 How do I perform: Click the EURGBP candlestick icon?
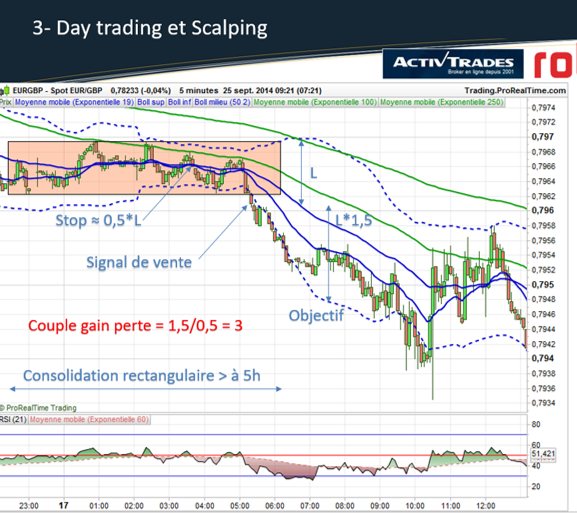click(x=6, y=91)
